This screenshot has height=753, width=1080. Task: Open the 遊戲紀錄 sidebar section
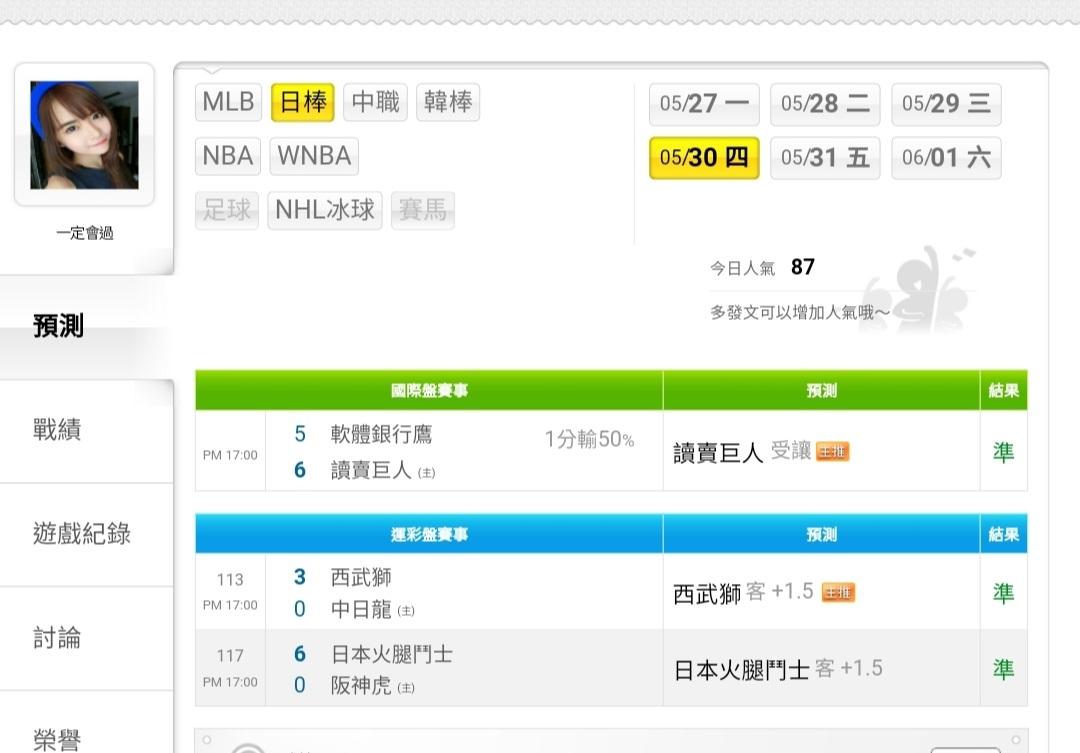point(86,535)
